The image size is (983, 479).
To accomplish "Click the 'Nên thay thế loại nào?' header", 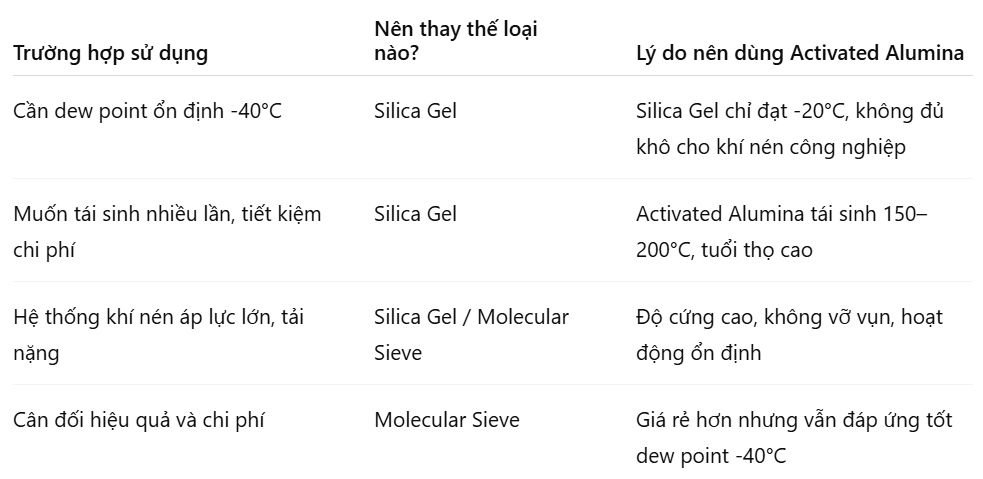I will [456, 41].
